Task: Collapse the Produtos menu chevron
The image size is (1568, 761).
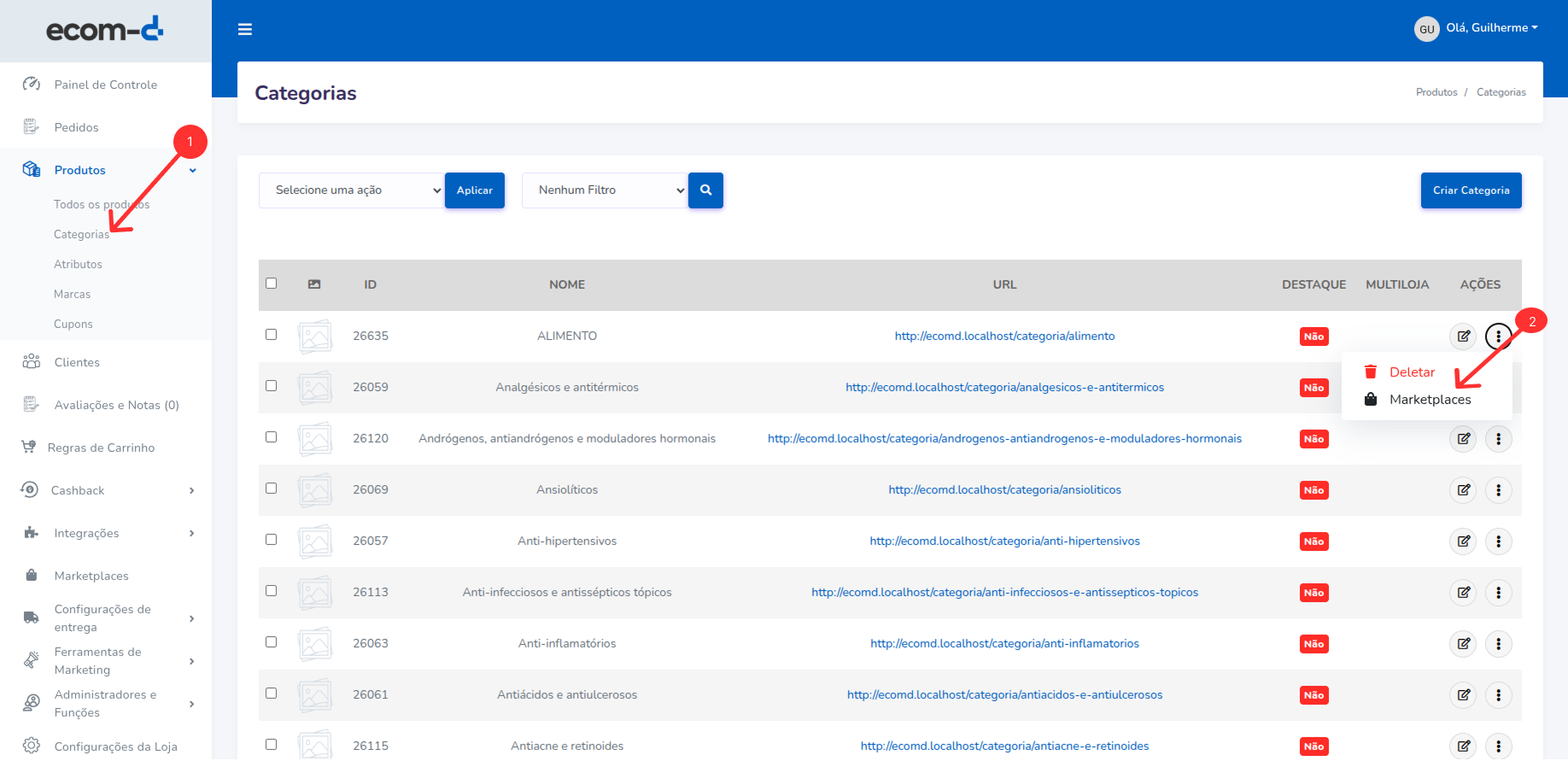Action: (x=193, y=171)
